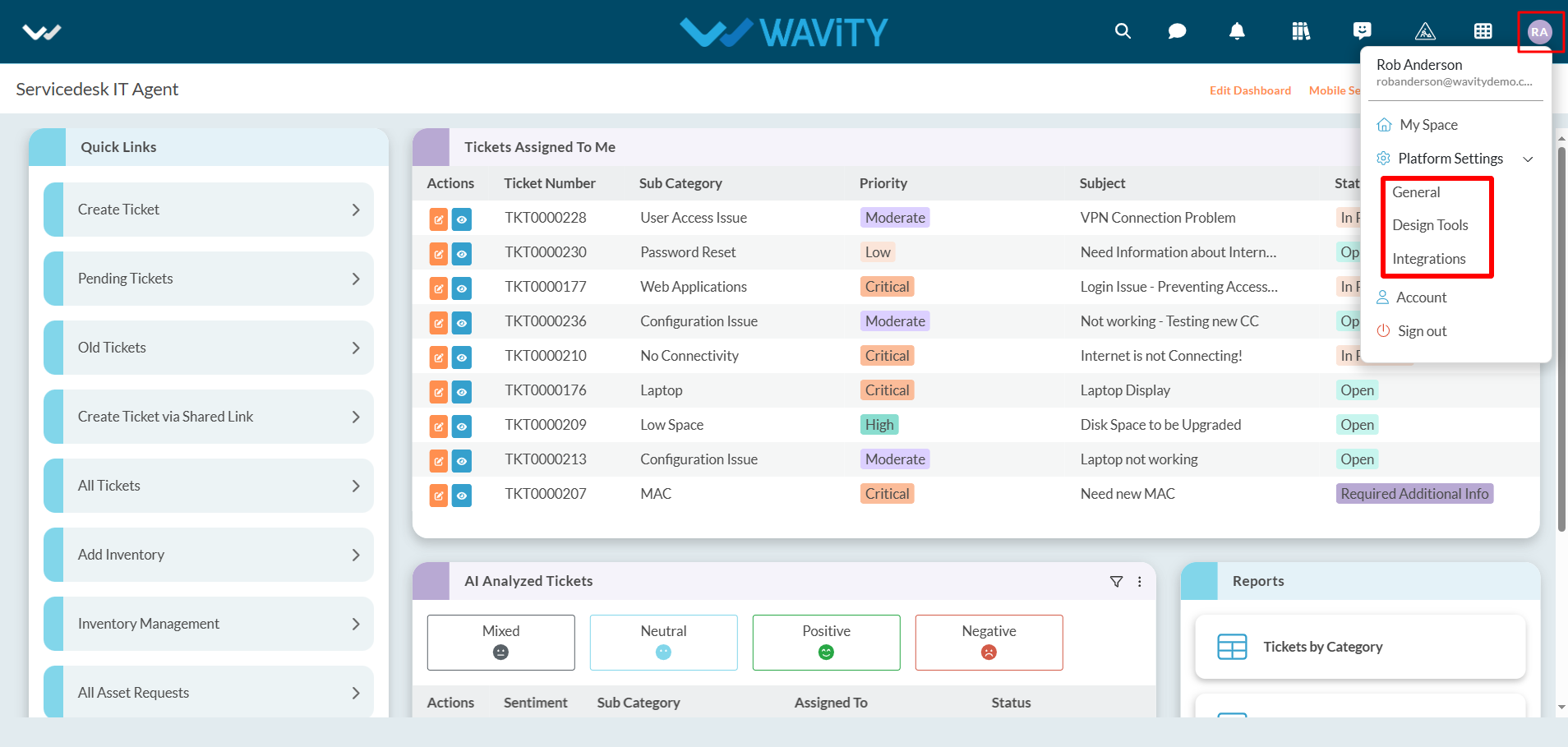Edit ticket TKT0000213
The image size is (1568, 747).
[x=439, y=461]
